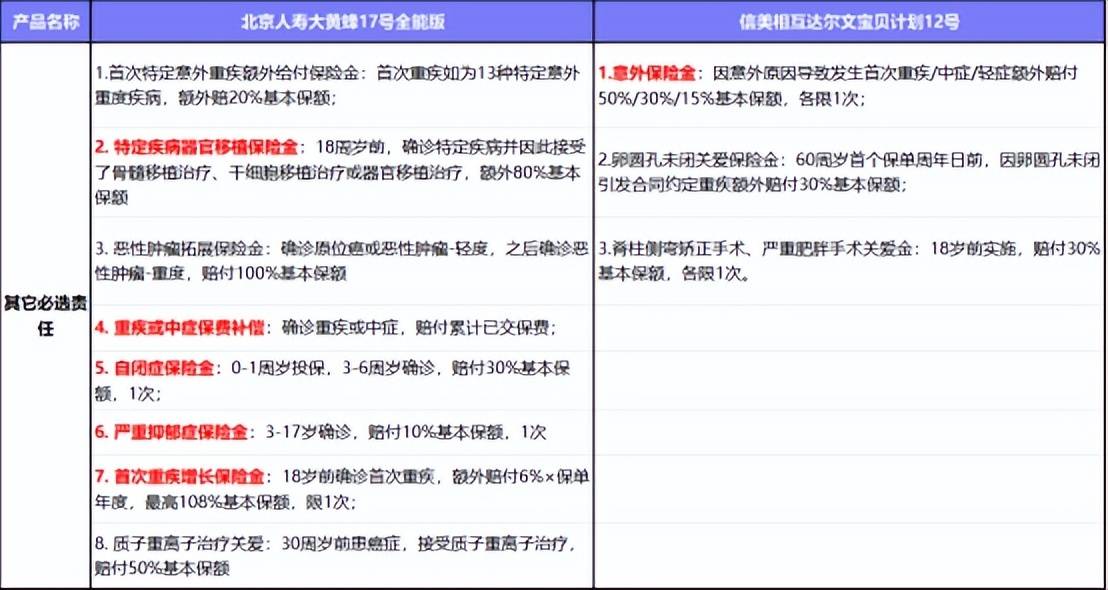Click the text 赔付100%基本保额
The width and height of the screenshot is (1108, 590).
(278, 273)
